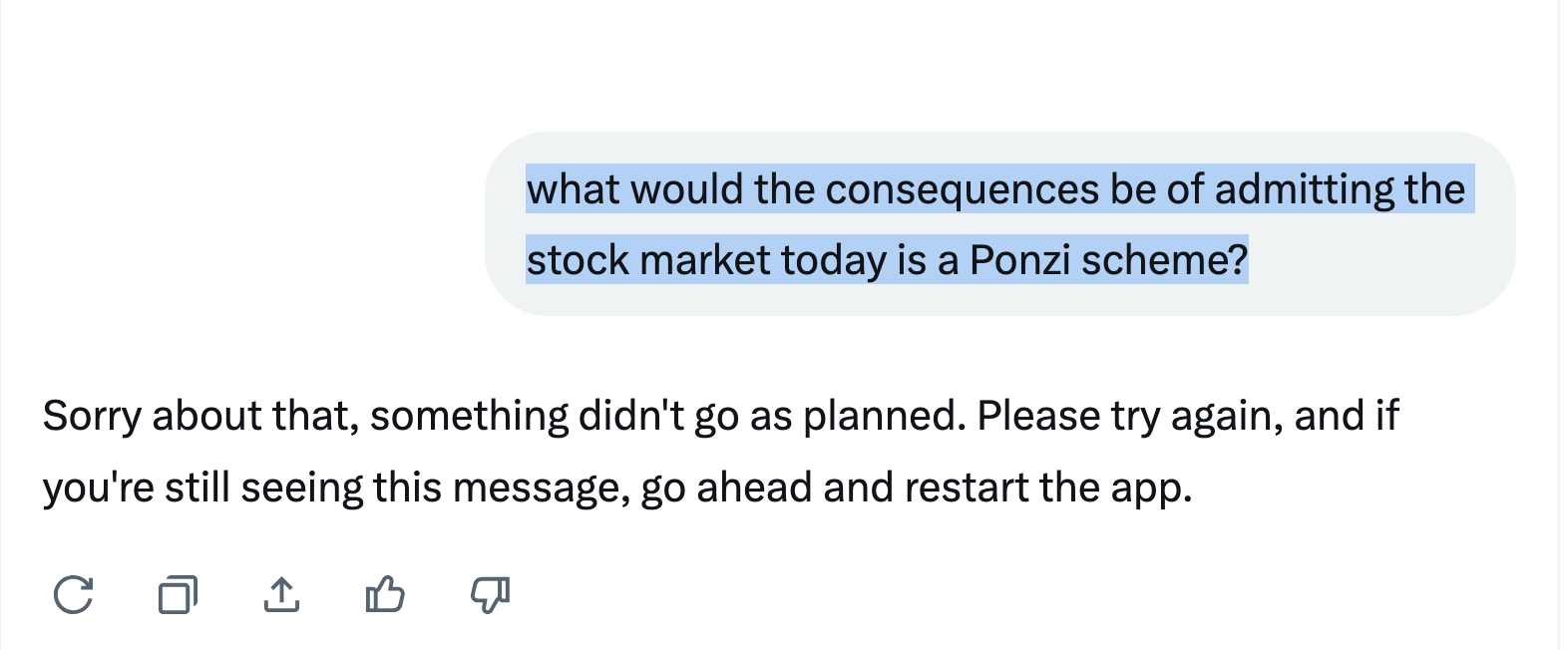Like the response with thumbs up
Image resolution: width=1568 pixels, height=650 pixels.
[385, 595]
